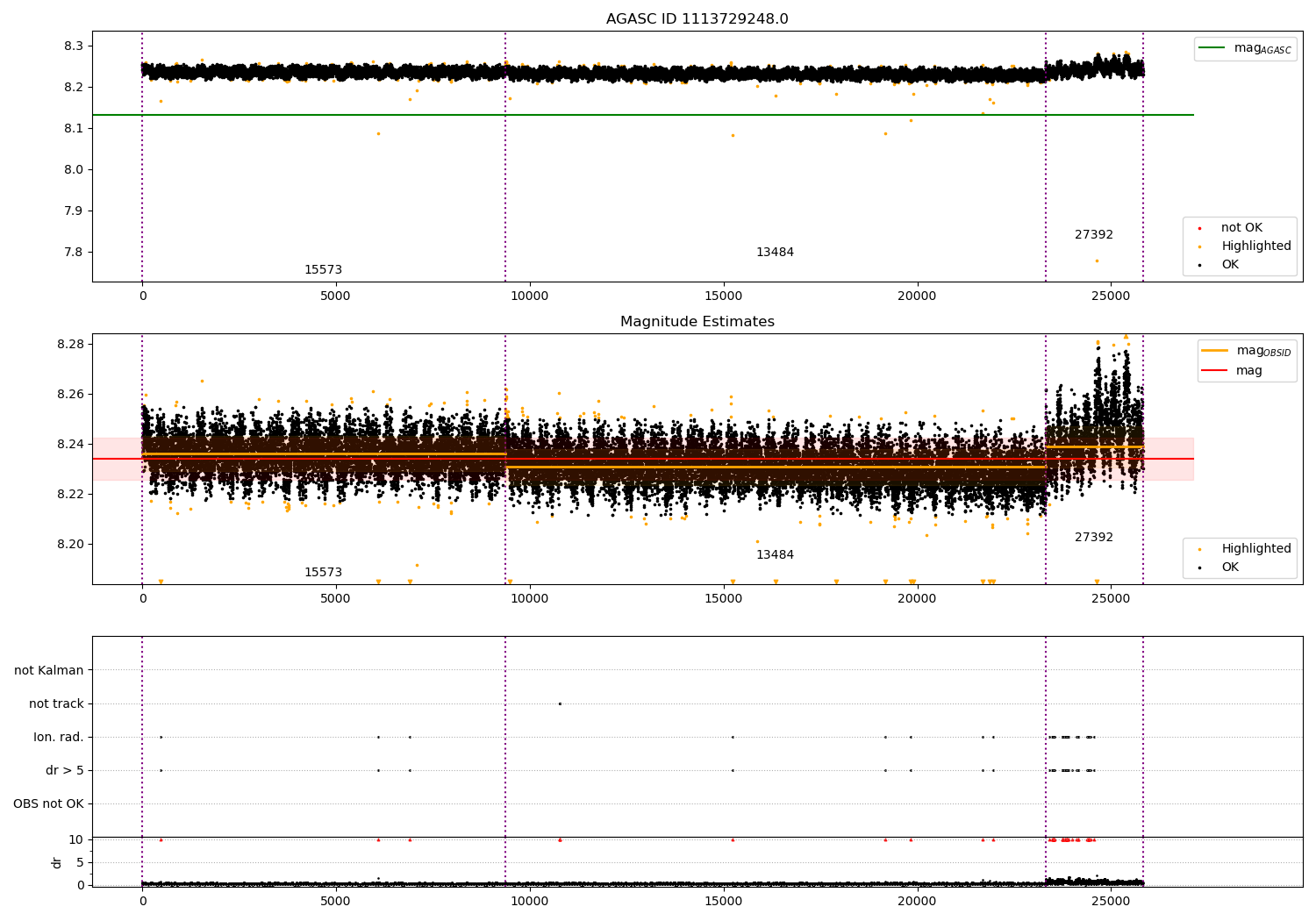Click obsid label 27392 in the top plot
Viewport: 1316px width, 921px height.
pos(1094,235)
